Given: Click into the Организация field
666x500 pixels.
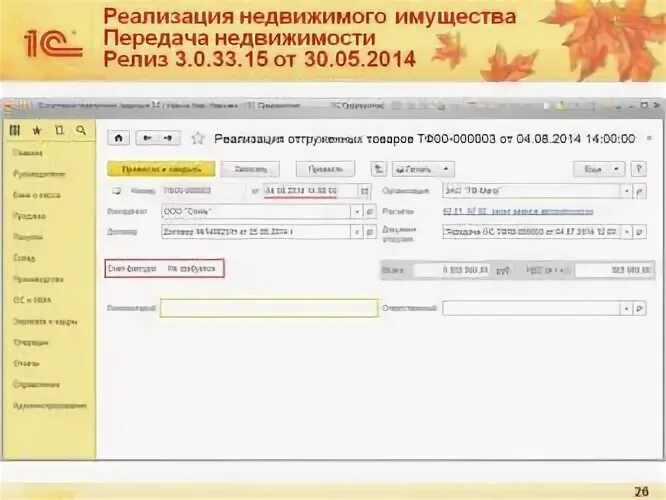Looking at the screenshot, I should pyautogui.click(x=531, y=191).
